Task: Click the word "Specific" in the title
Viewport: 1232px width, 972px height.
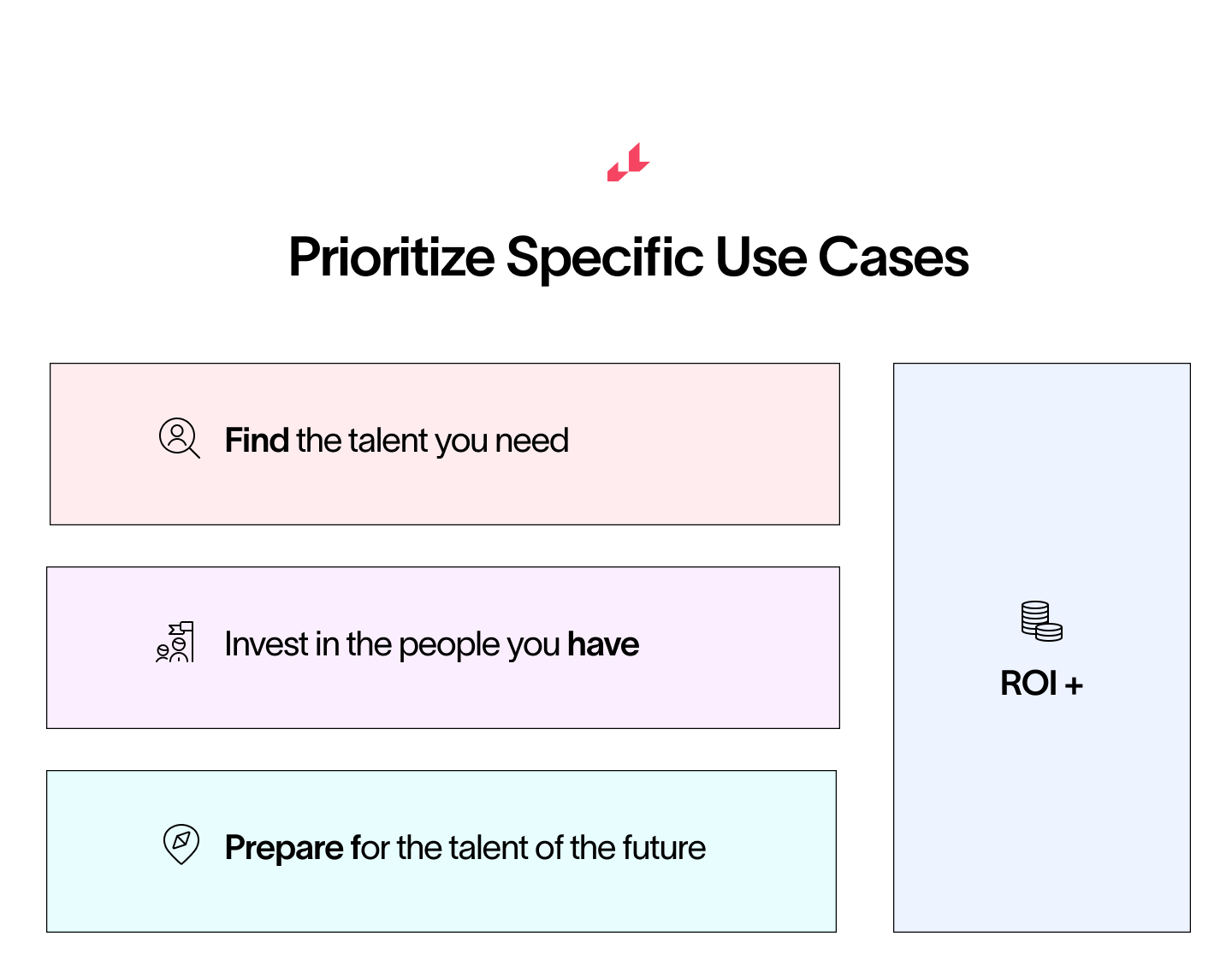Action: click(x=605, y=258)
